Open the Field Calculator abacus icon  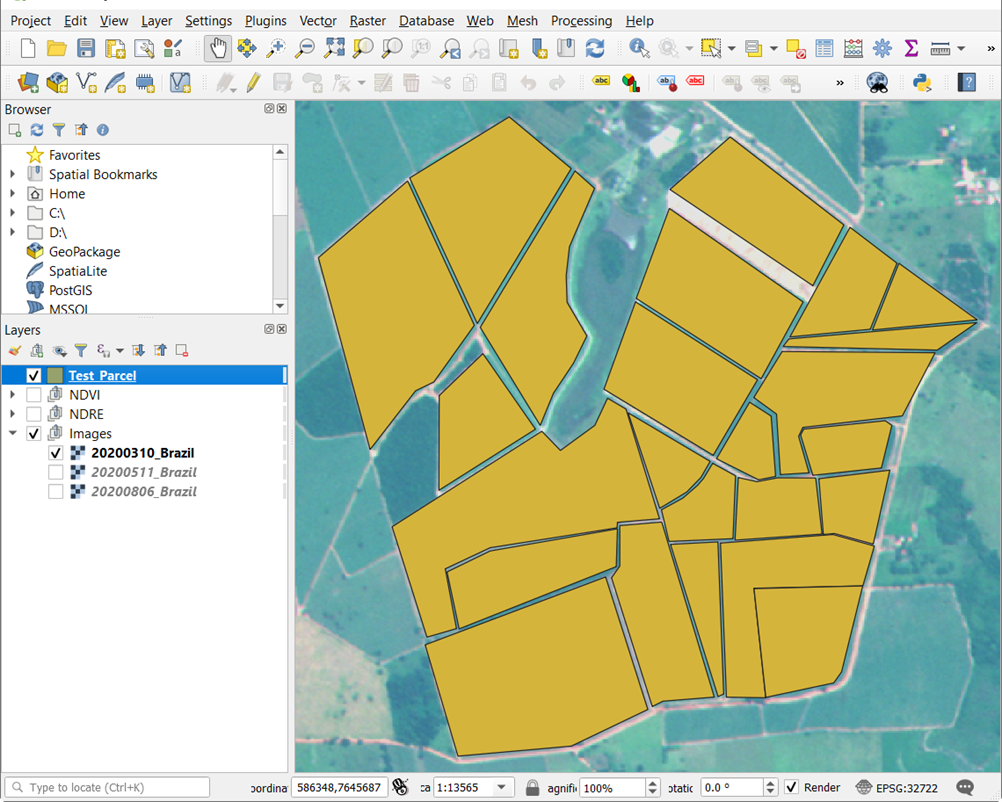853,48
